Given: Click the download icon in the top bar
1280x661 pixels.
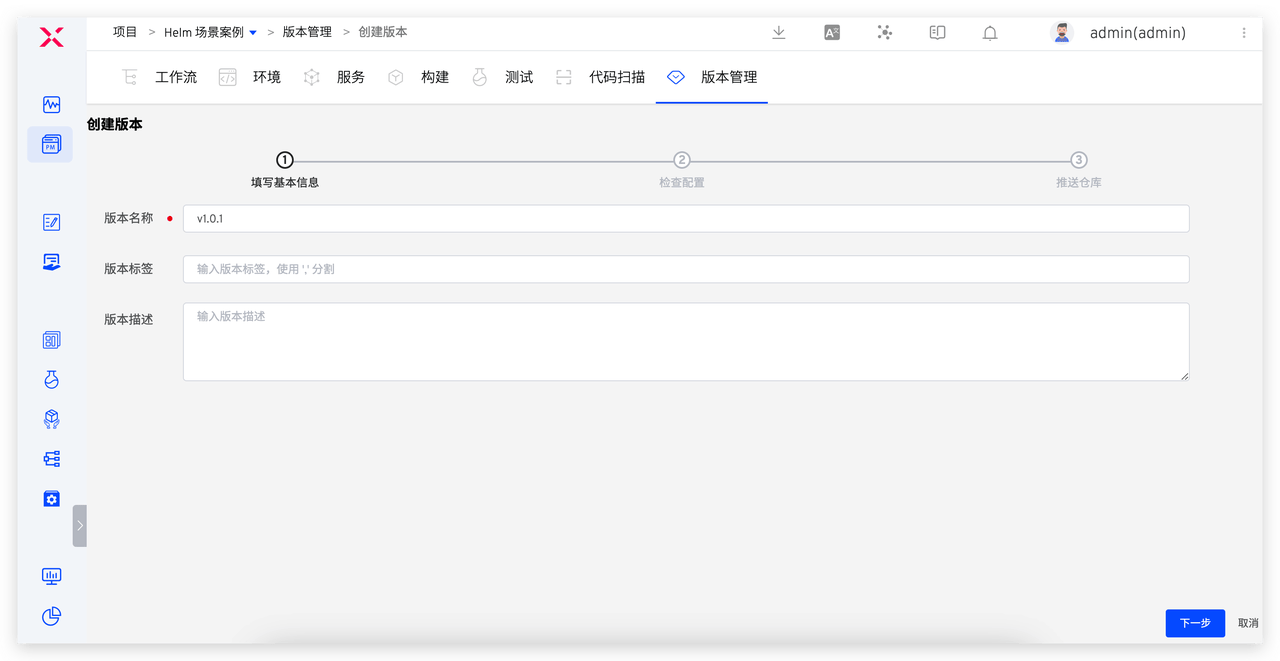Looking at the screenshot, I should click(x=778, y=32).
